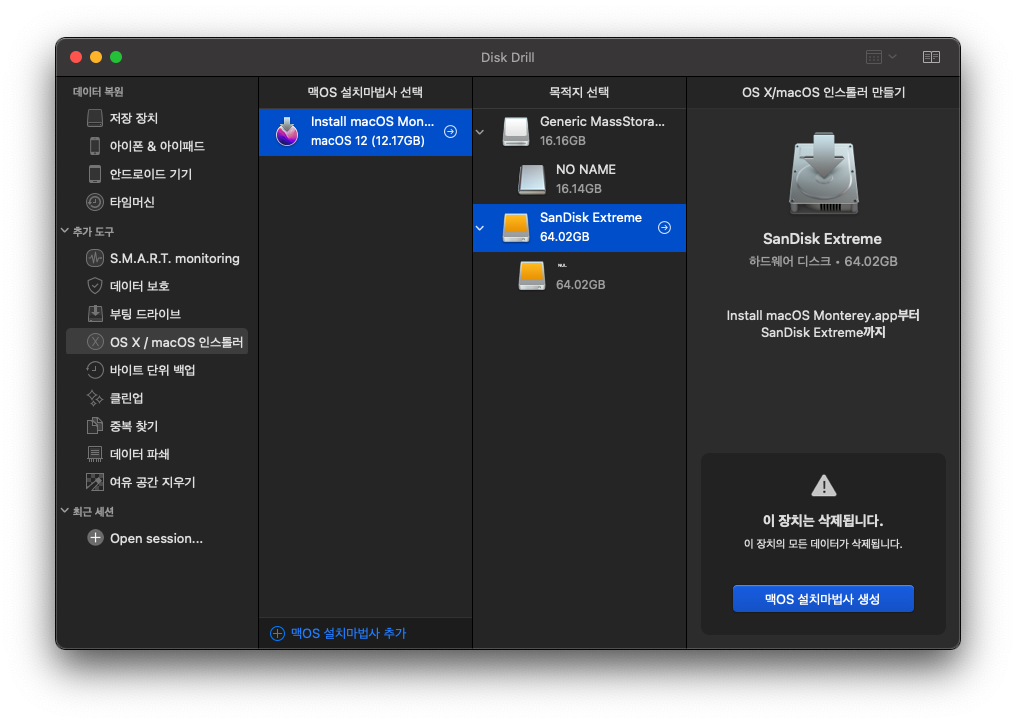The image size is (1016, 723).
Task: Click the 16.16GB size label
Action: [562, 141]
